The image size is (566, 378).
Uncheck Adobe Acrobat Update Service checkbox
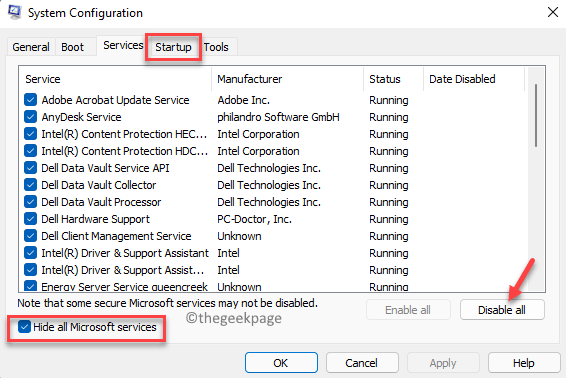point(30,100)
